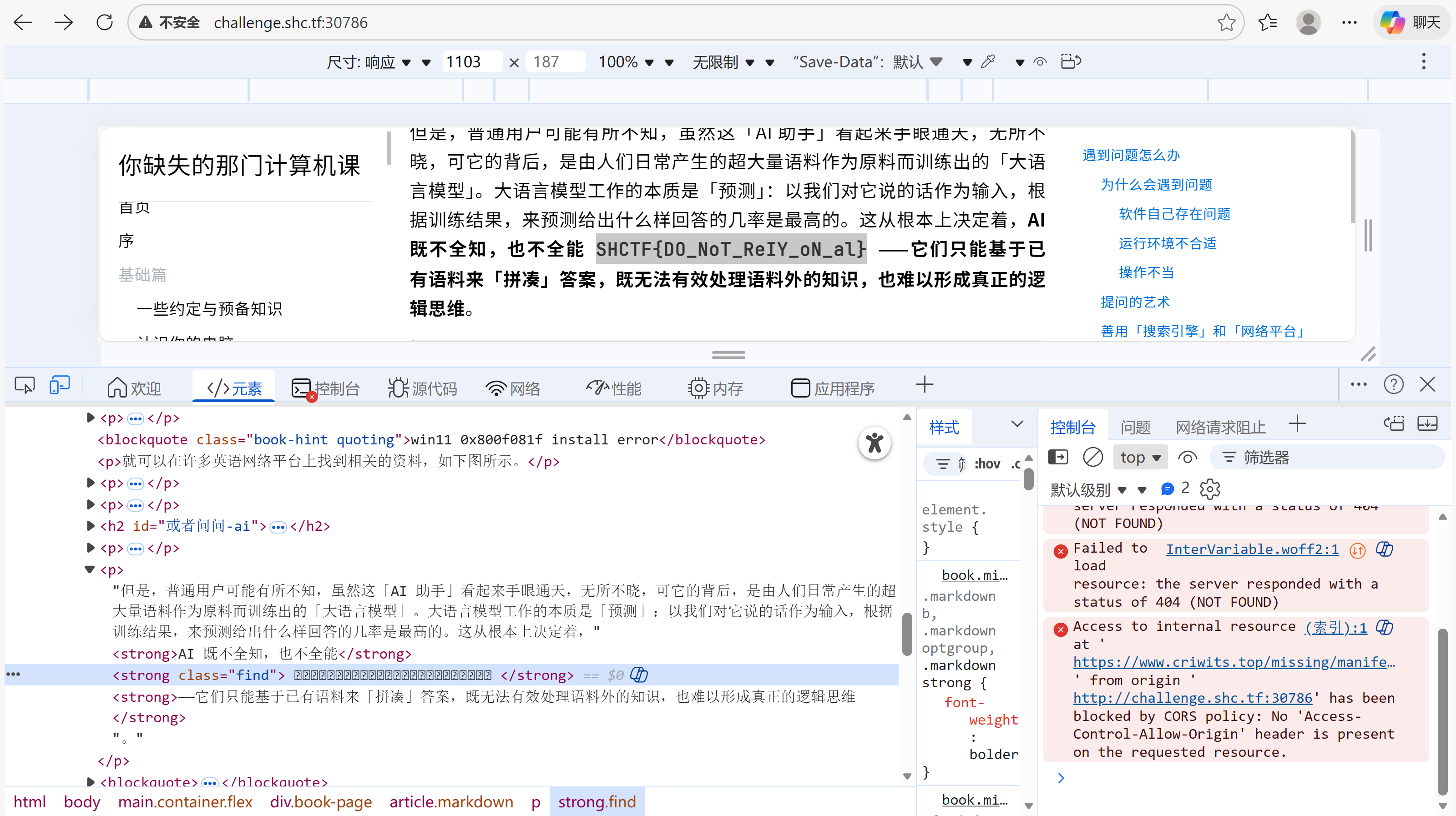Image resolution: width=1456 pixels, height=816 pixels.
Task: Open the 内存 tab
Action: 715,388
